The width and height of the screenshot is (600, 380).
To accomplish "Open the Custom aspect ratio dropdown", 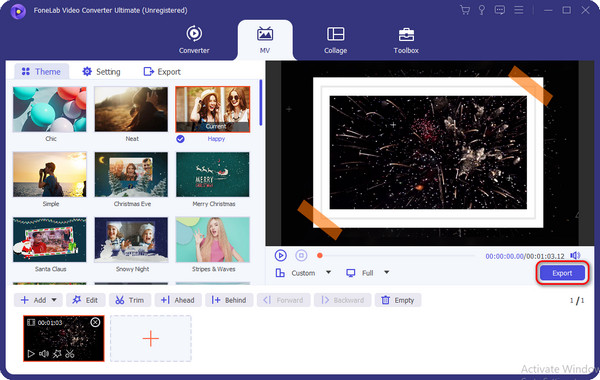I will [328, 272].
